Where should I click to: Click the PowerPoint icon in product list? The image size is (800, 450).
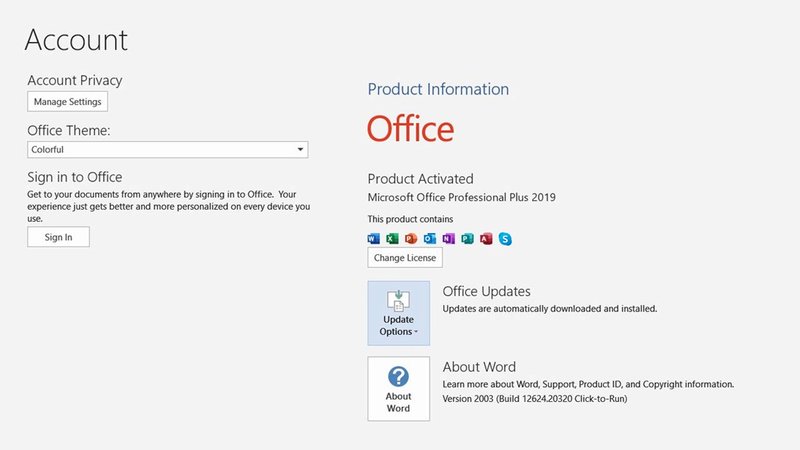tap(411, 239)
